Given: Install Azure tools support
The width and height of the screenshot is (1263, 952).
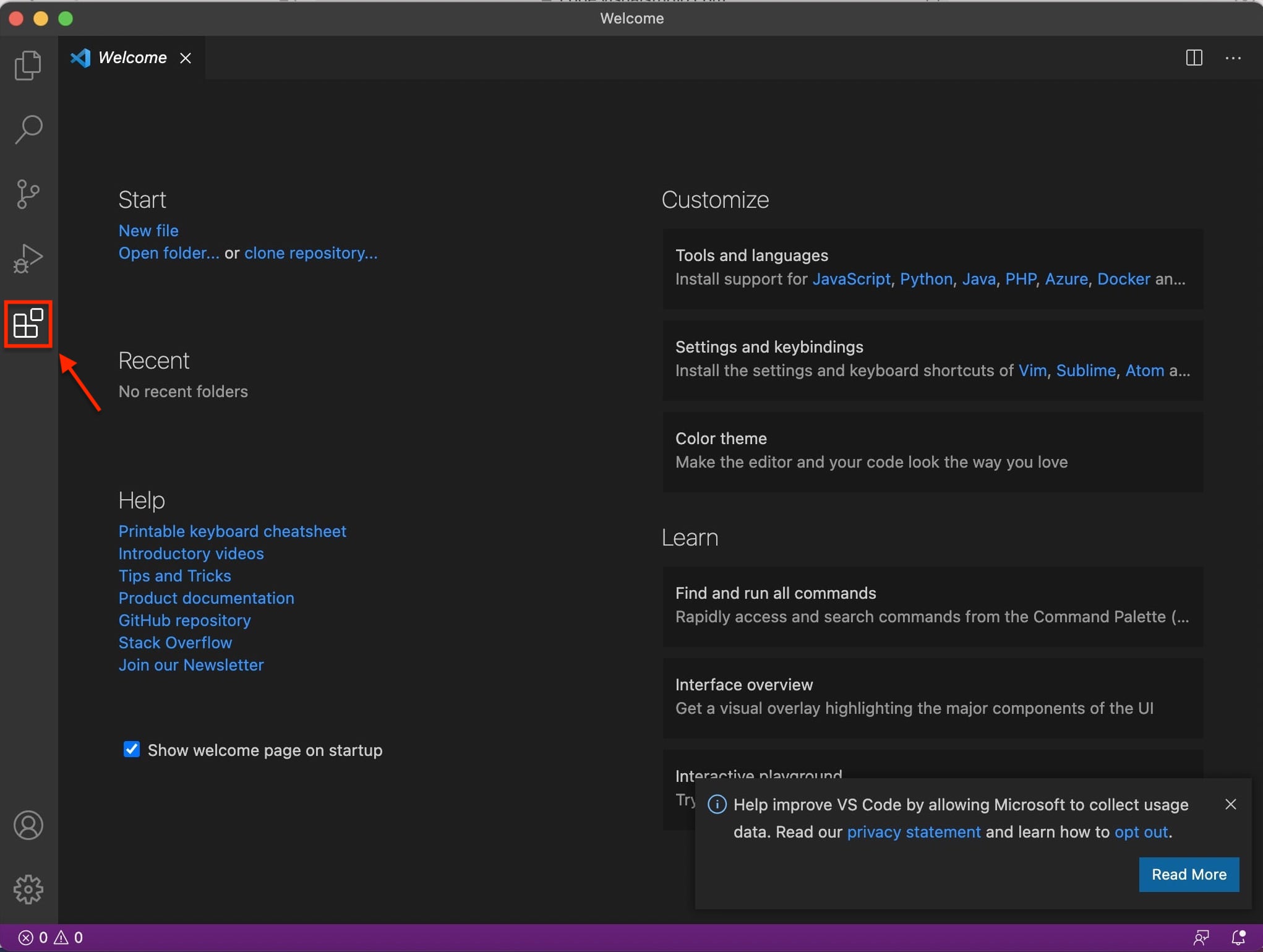Looking at the screenshot, I should 1066,279.
